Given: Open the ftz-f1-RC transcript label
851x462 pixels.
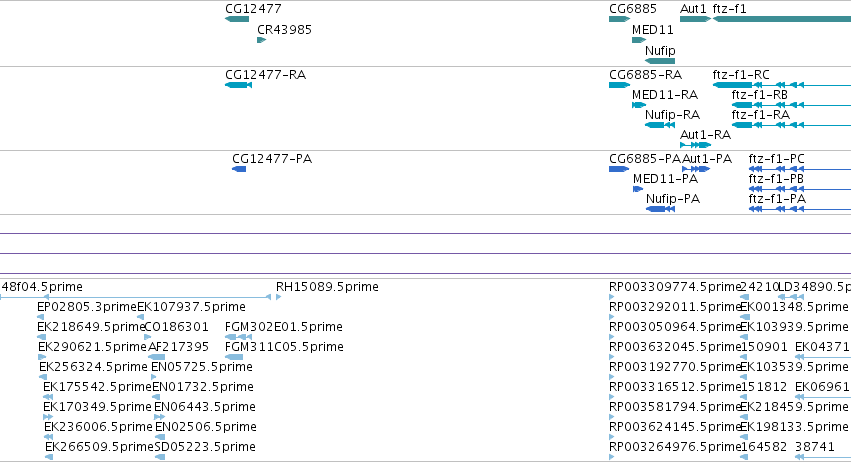Looking at the screenshot, I should (x=741, y=75).
